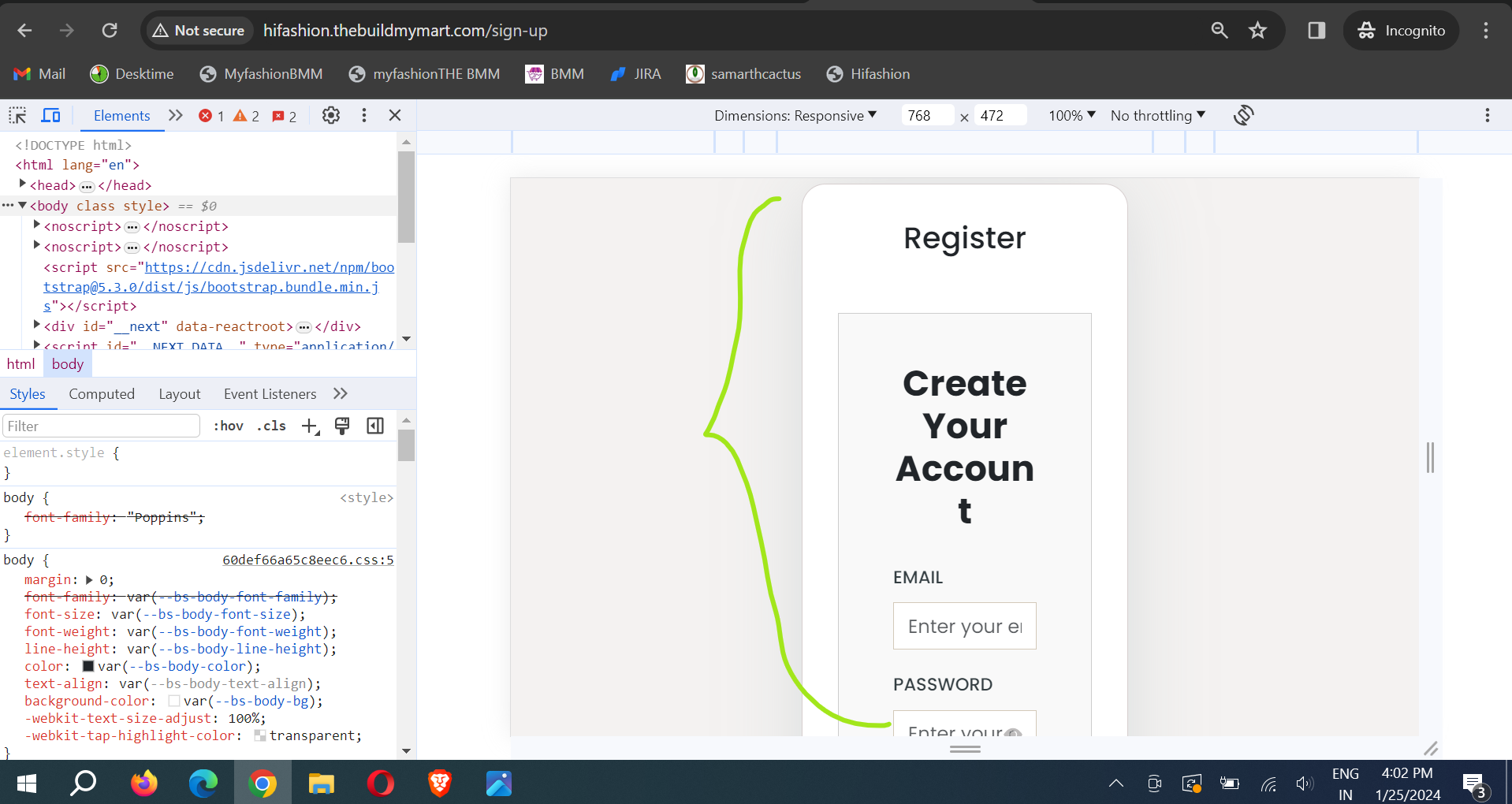Expand the div id __next node
This screenshot has height=804, width=1512.
click(37, 325)
